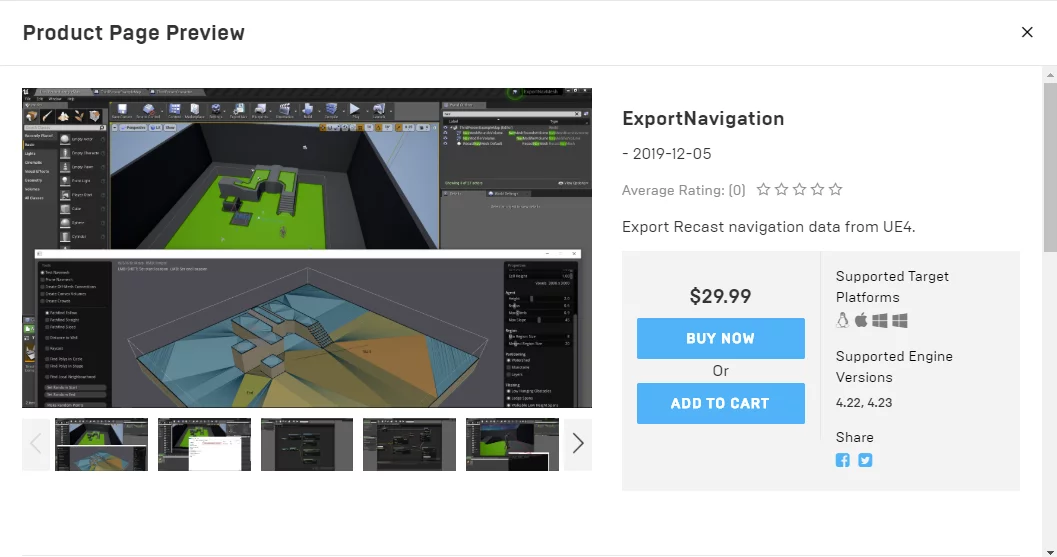View the fourth screenshot thumbnail
Viewport: 1057px width, 557px height.
coord(409,444)
